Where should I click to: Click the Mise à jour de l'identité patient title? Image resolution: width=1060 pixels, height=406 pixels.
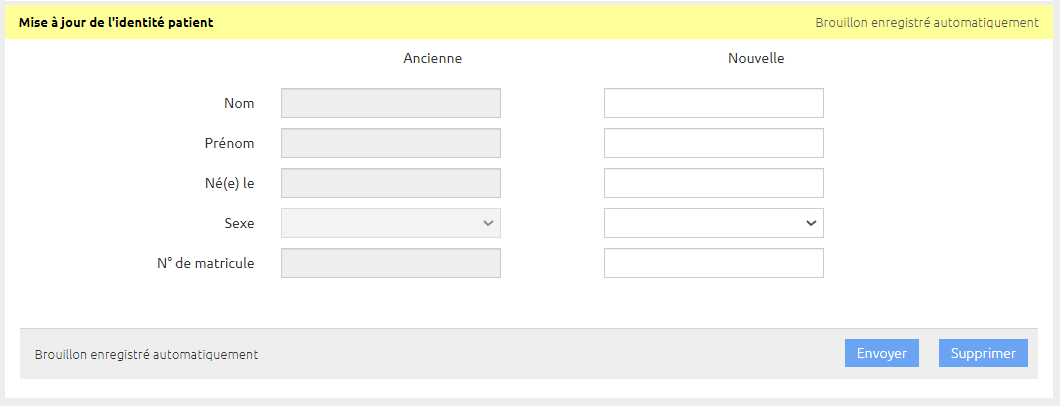coord(116,22)
